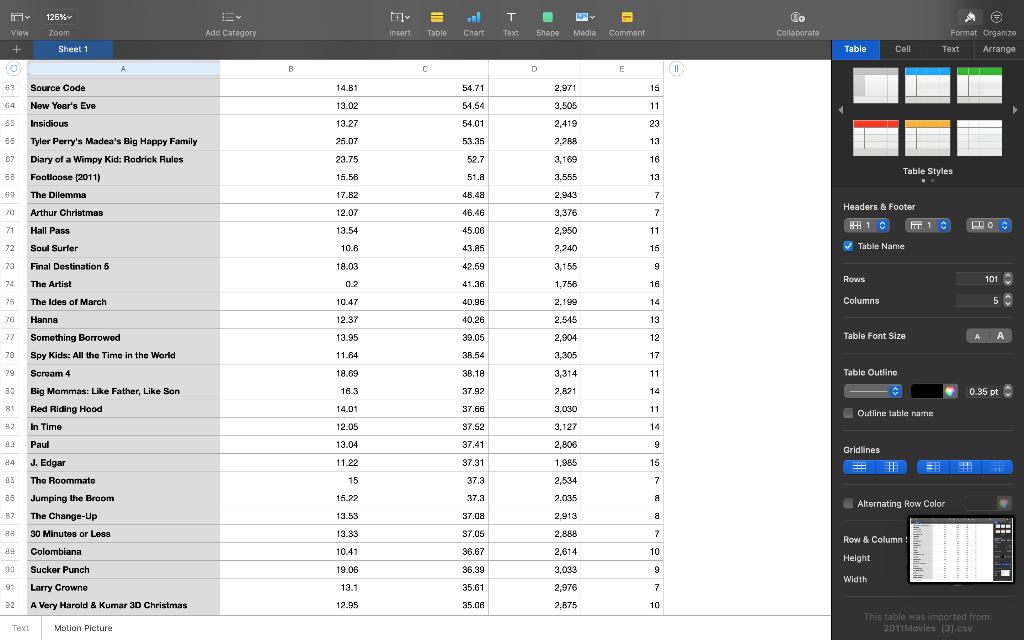This screenshot has height=640, width=1024.
Task: Apply the red header table style
Action: tap(875, 138)
